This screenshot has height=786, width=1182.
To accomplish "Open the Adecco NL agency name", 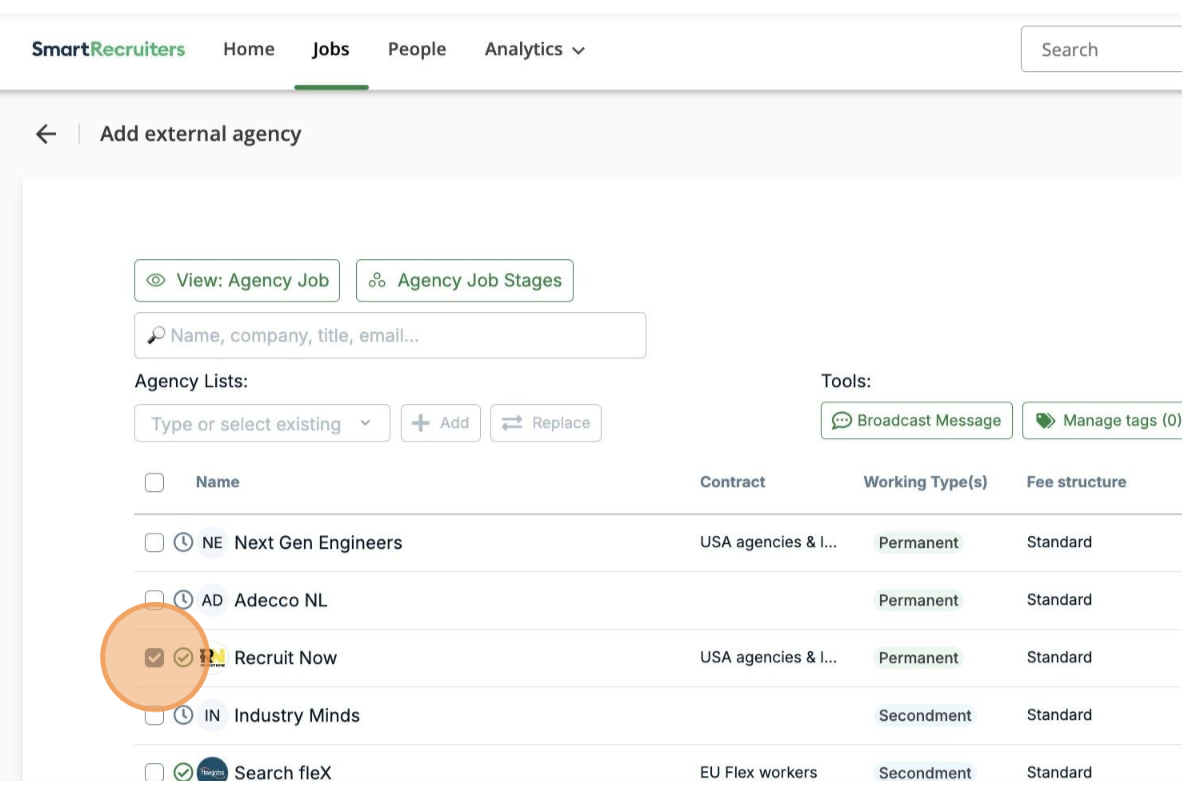I will point(280,600).
